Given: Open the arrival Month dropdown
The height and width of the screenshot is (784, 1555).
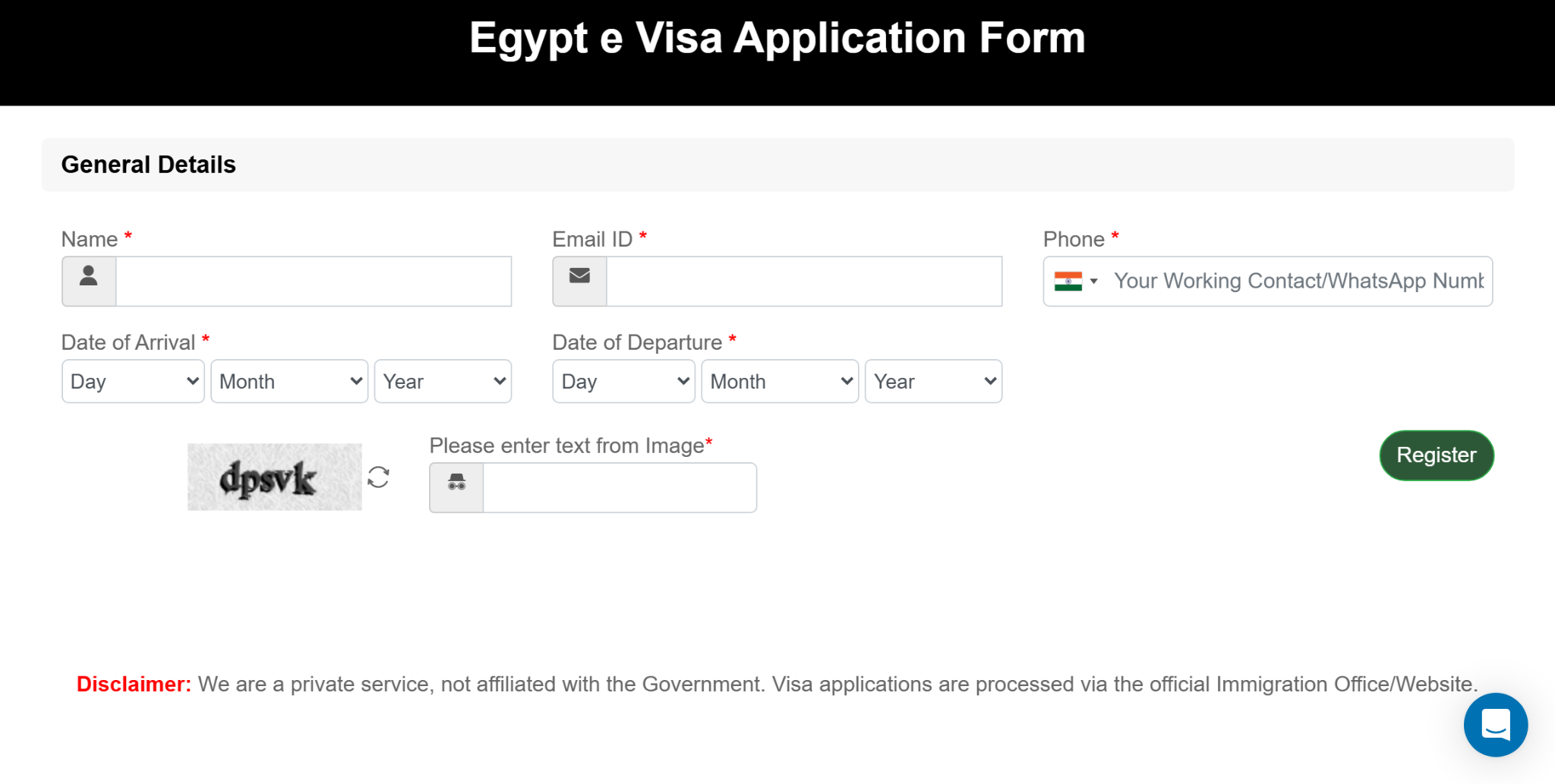Looking at the screenshot, I should 289,381.
